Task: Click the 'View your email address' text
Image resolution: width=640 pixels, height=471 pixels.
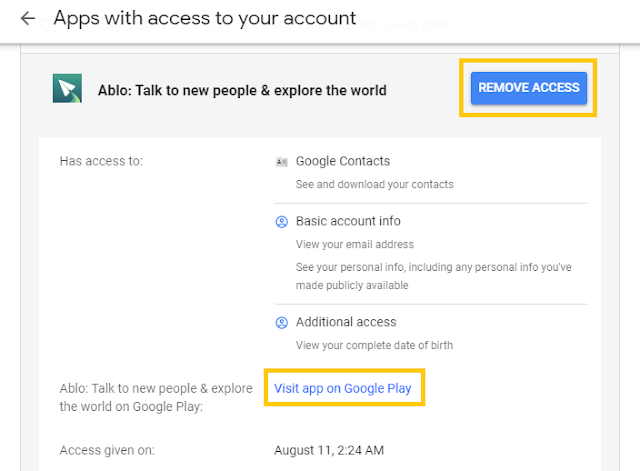Action: coord(354,244)
